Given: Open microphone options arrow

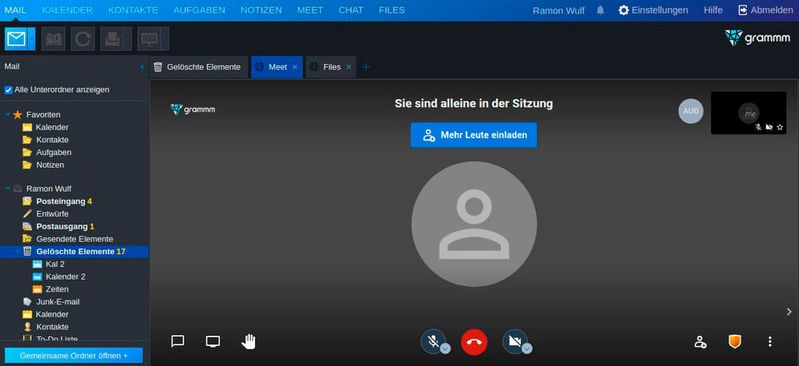Looking at the screenshot, I should coord(445,349).
